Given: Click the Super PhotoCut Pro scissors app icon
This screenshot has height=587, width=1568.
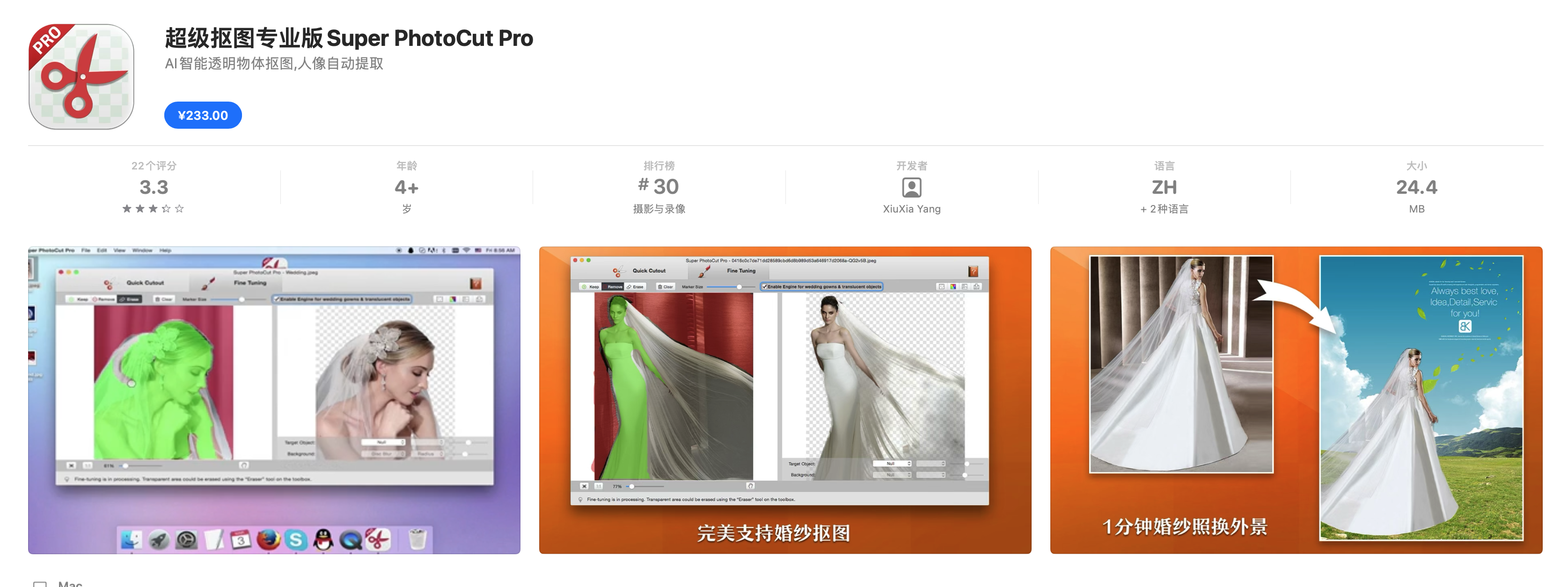Looking at the screenshot, I should (81, 77).
